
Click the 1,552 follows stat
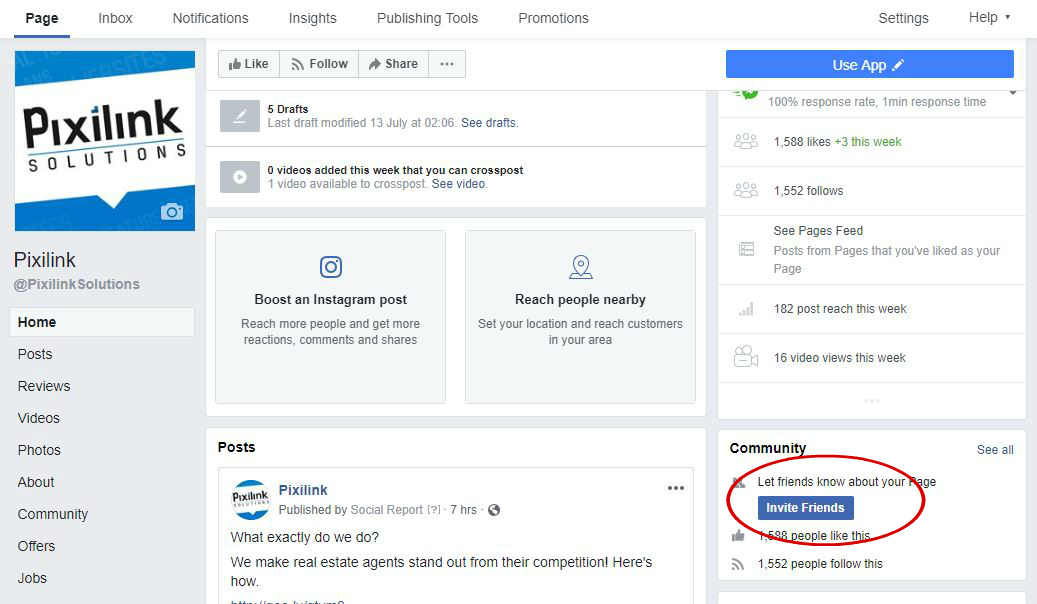click(x=808, y=191)
